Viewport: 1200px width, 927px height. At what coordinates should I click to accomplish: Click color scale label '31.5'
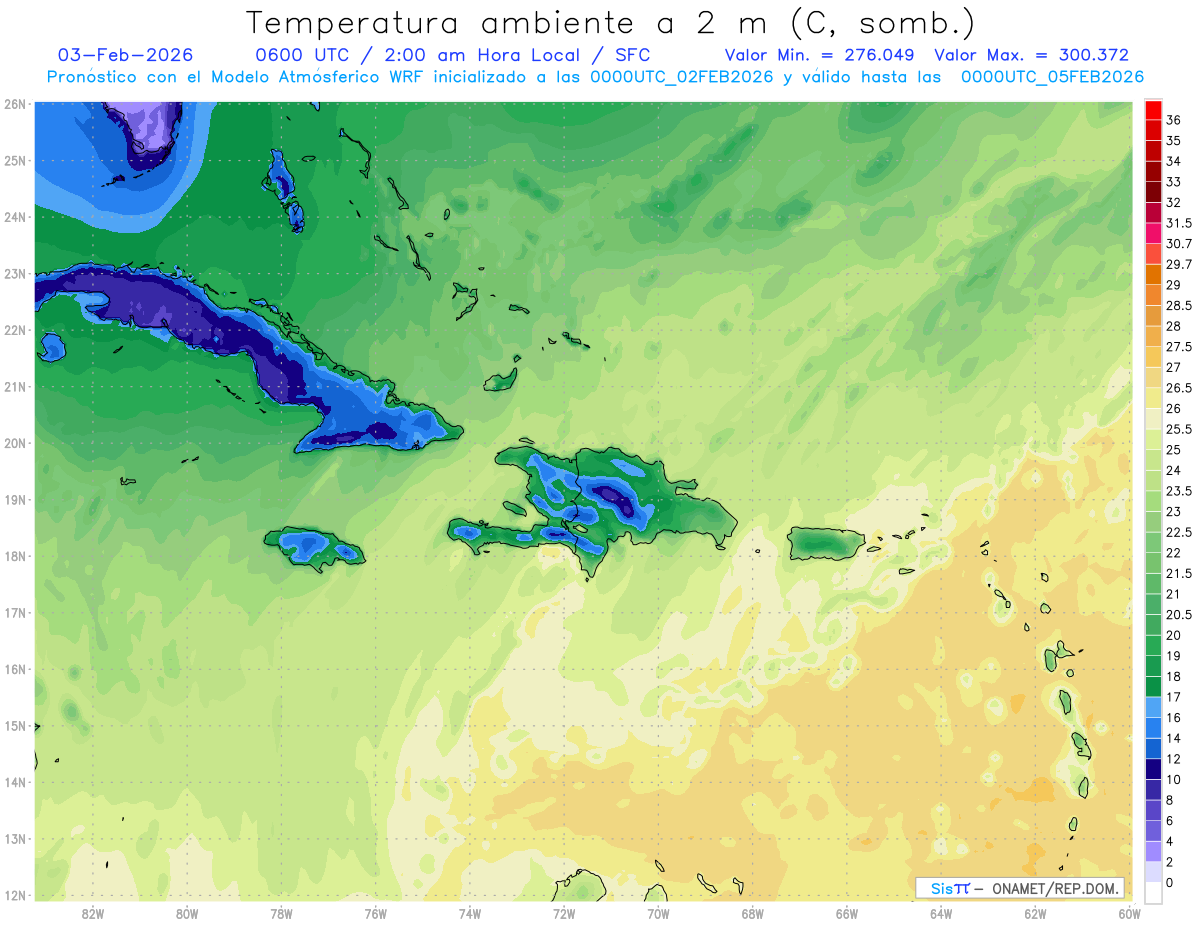1178,223
